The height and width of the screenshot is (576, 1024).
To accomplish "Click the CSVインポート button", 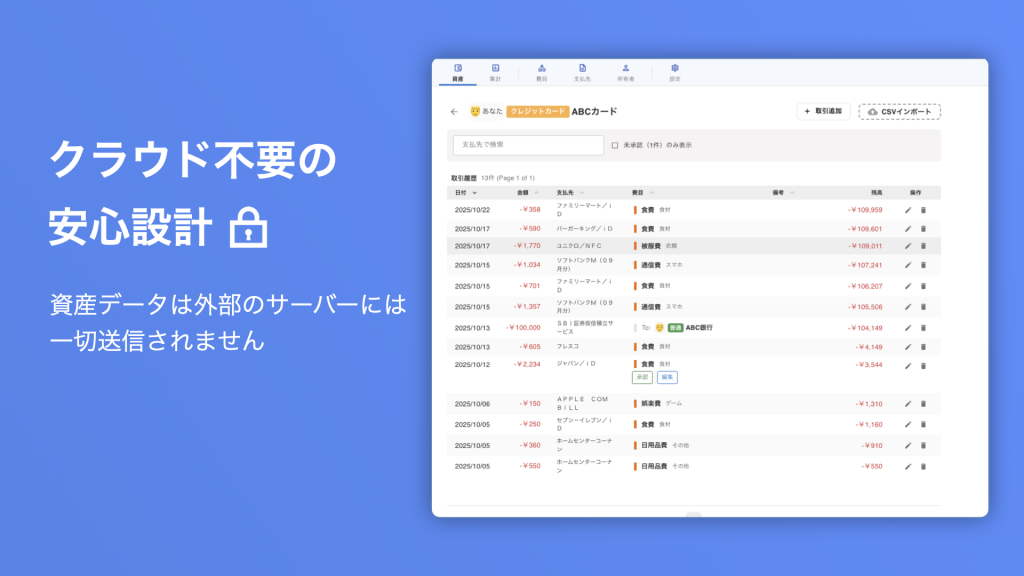I will click(899, 112).
